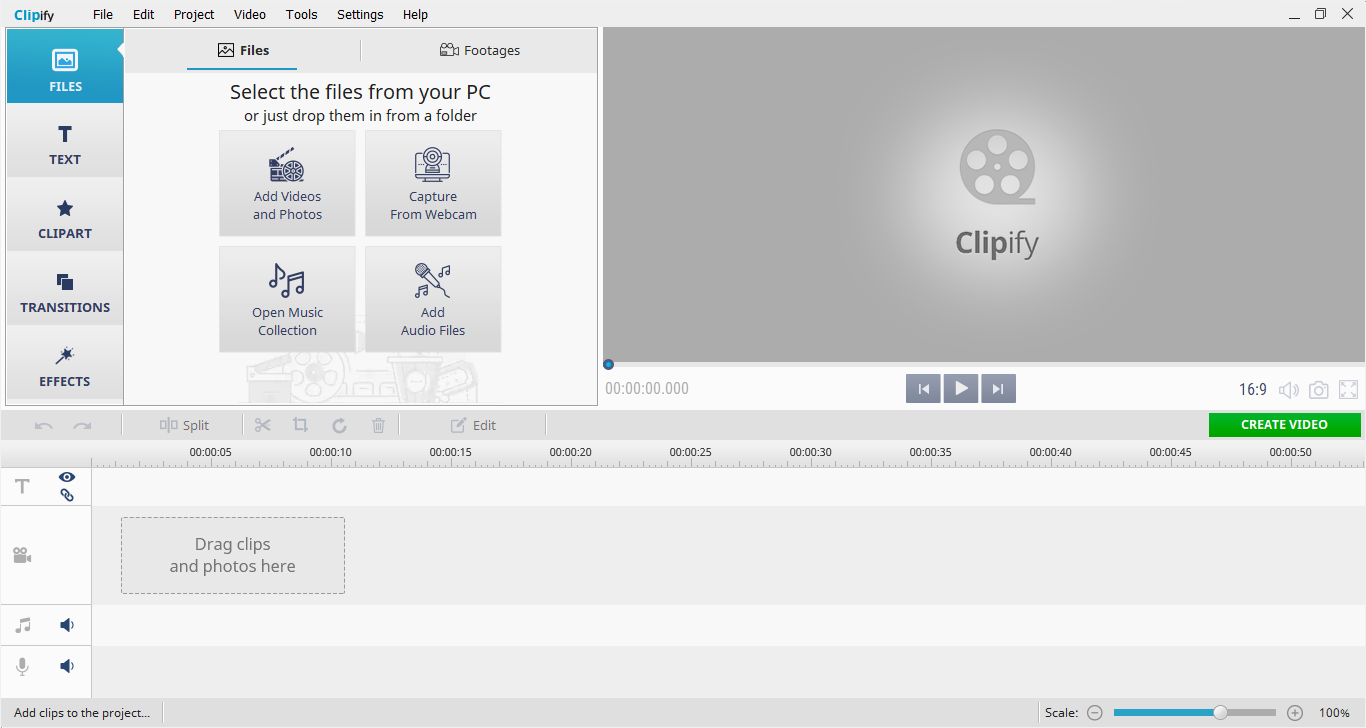Click the preview volume speaker icon
1366x728 pixels.
(x=1289, y=390)
